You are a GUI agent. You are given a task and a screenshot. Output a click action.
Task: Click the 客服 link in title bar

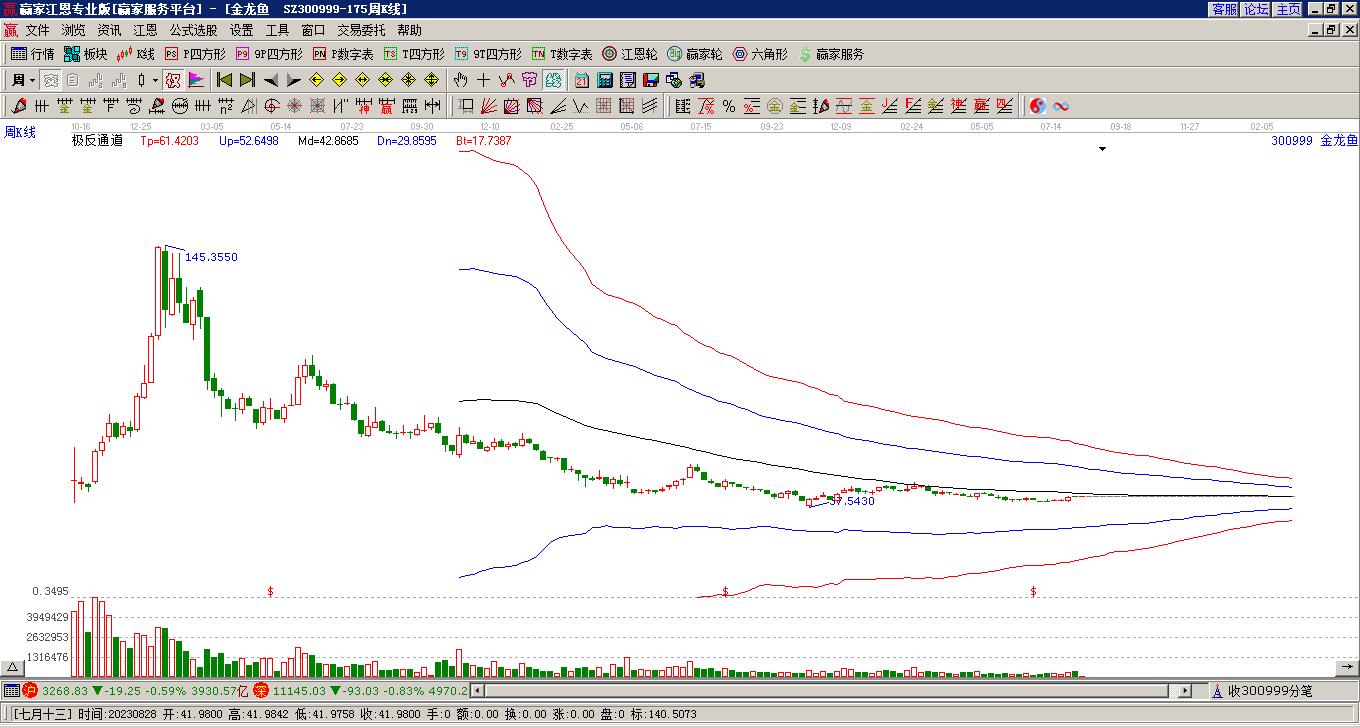pos(1225,9)
